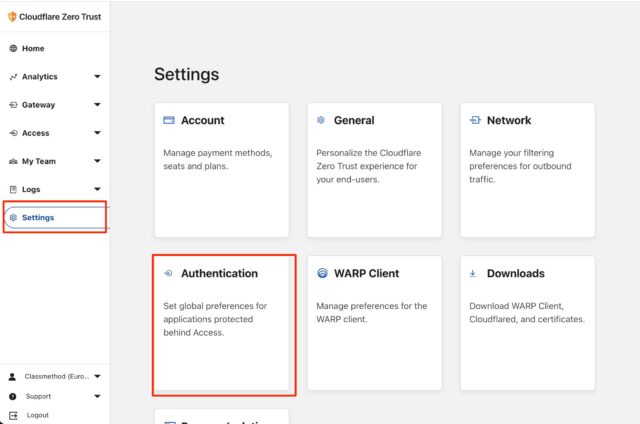
Task: Expand the Analytics menu arrow
Action: pyautogui.click(x=97, y=76)
